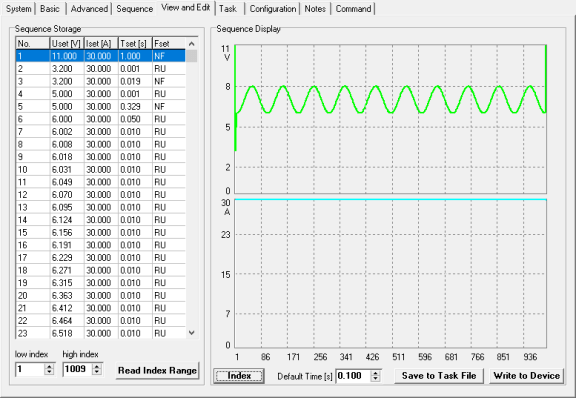Increment the low index spinner up arrow
The image size is (576, 398).
tap(49, 366)
